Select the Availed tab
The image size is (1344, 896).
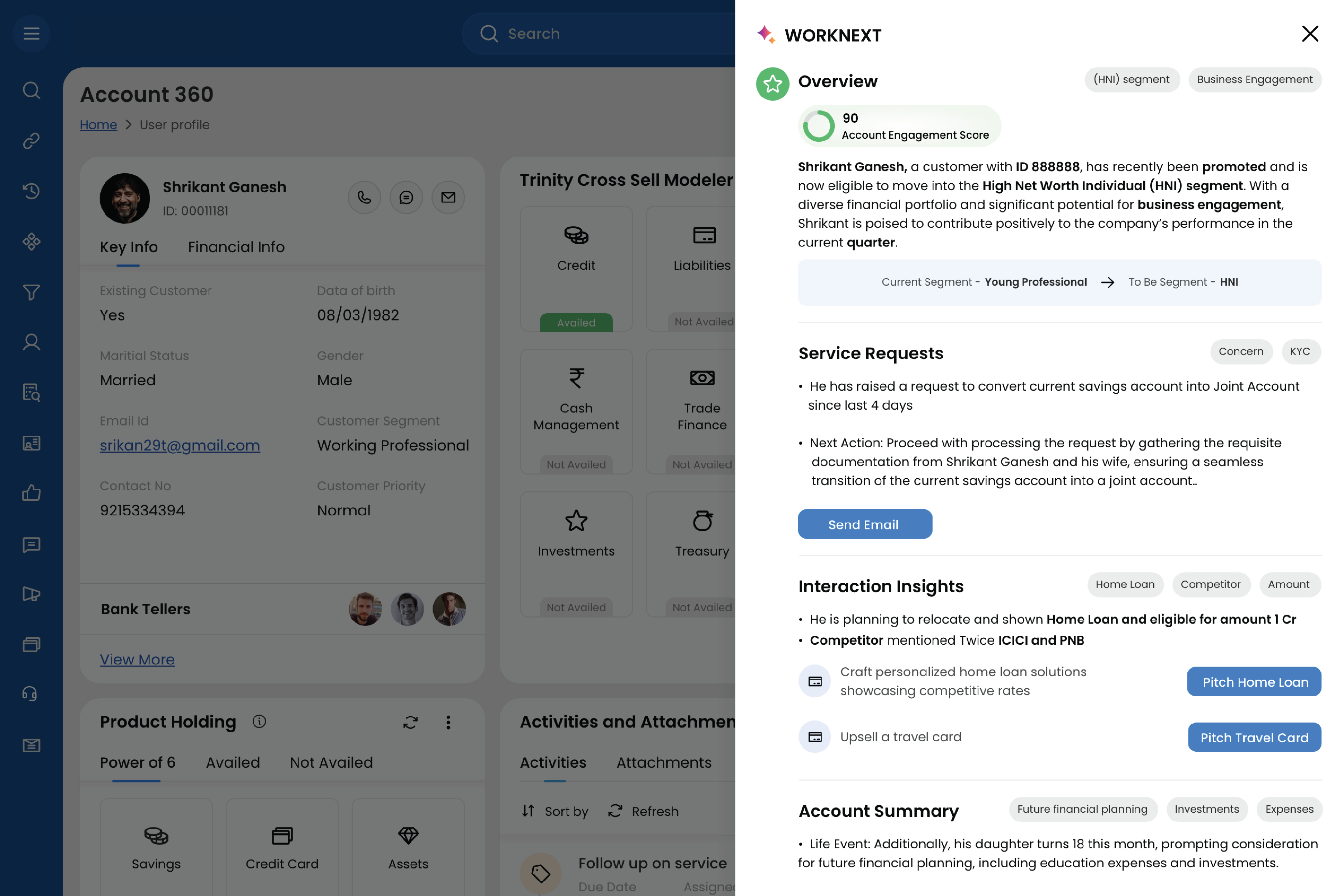pyautogui.click(x=233, y=762)
